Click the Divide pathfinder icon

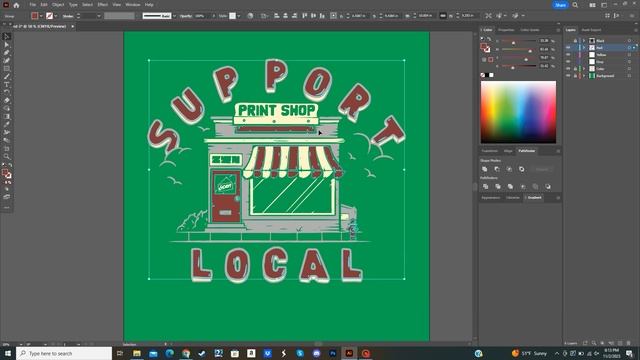pos(485,187)
